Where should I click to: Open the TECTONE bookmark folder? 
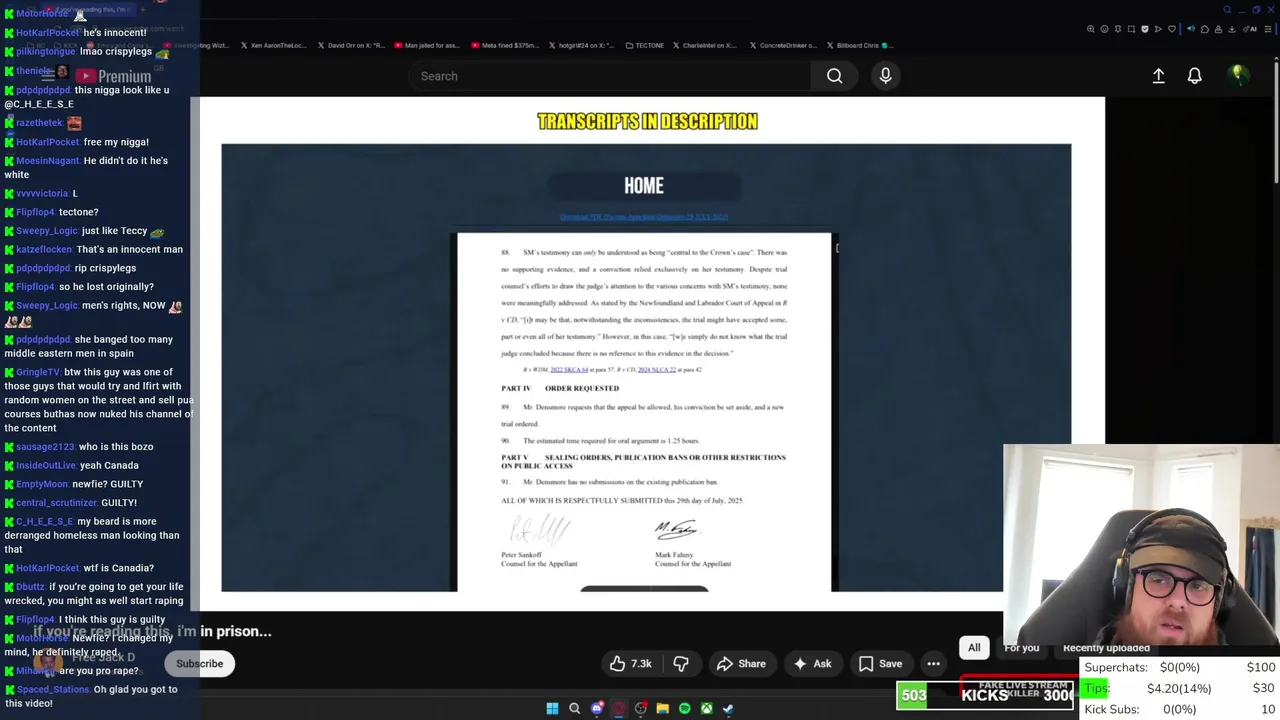click(x=644, y=45)
